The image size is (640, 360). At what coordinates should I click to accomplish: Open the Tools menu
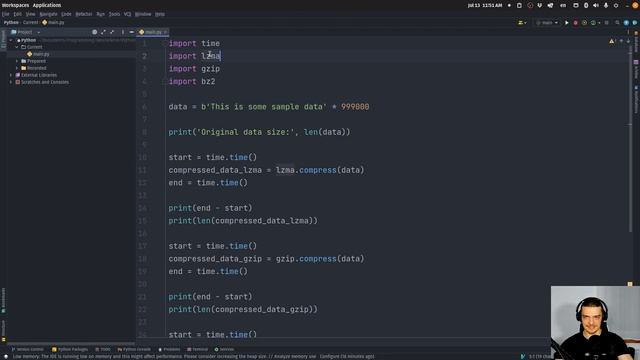click(x=114, y=14)
